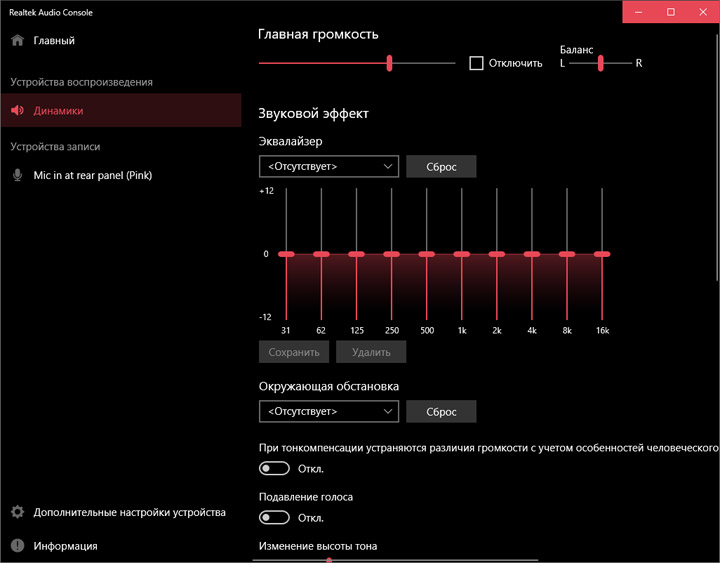Click Сброс next to Окружающая обстановка

[441, 411]
